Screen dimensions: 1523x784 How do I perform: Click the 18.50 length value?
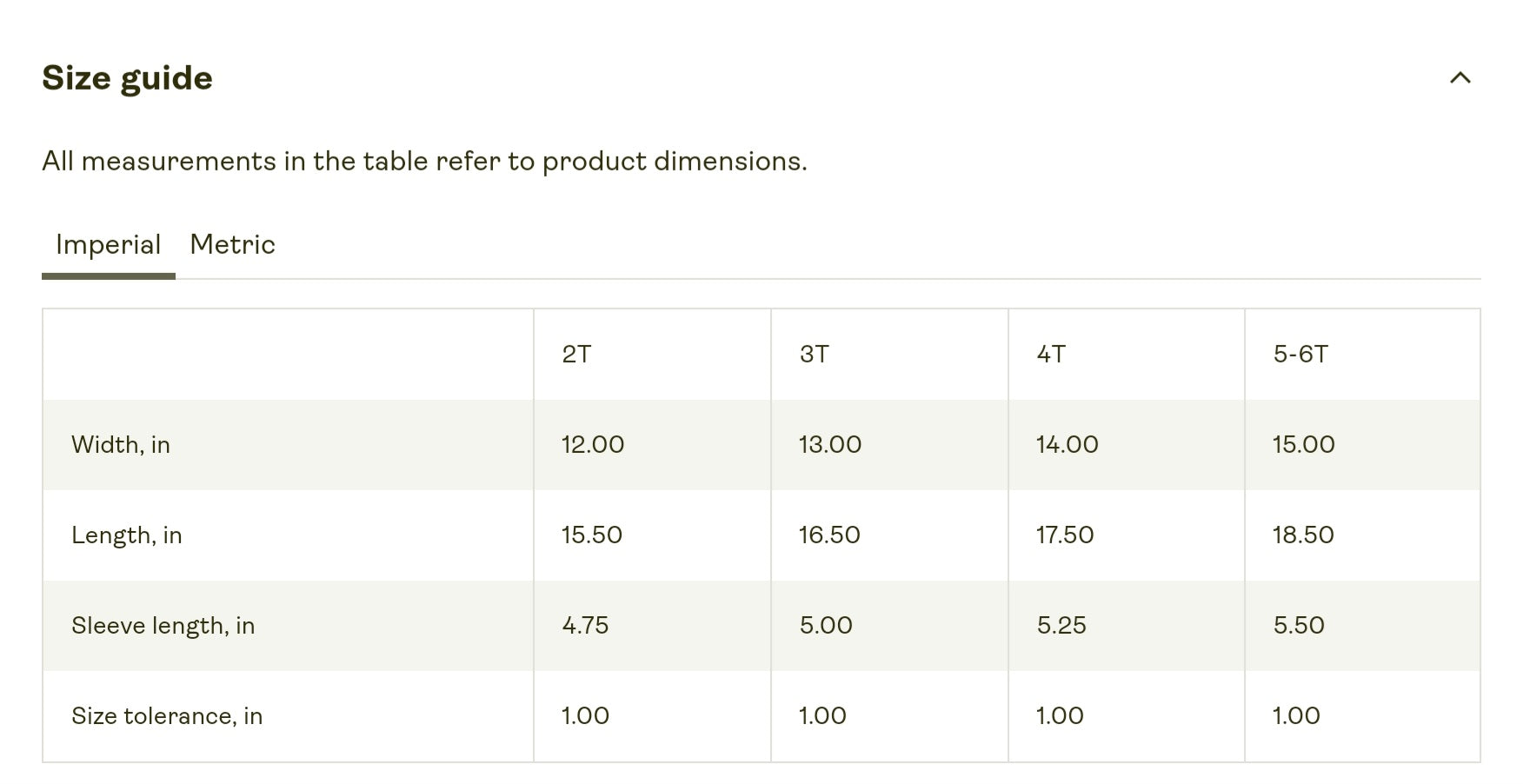click(1303, 535)
